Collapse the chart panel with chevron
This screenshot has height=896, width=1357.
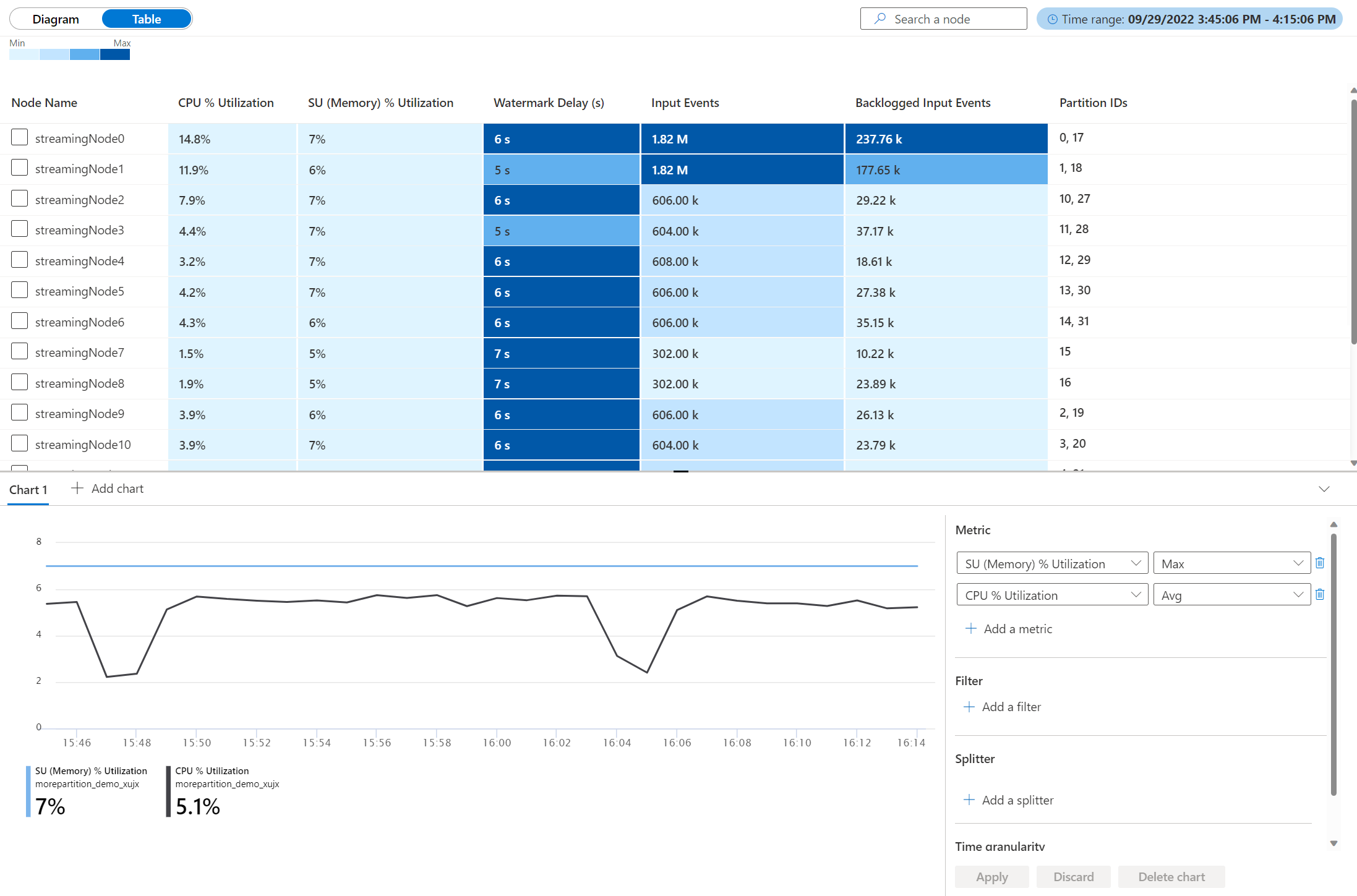click(x=1324, y=489)
